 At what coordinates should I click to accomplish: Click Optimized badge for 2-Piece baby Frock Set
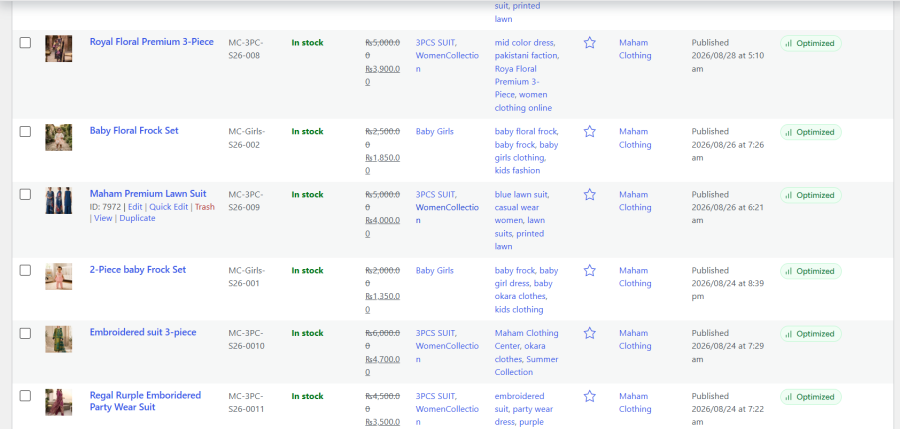810,271
